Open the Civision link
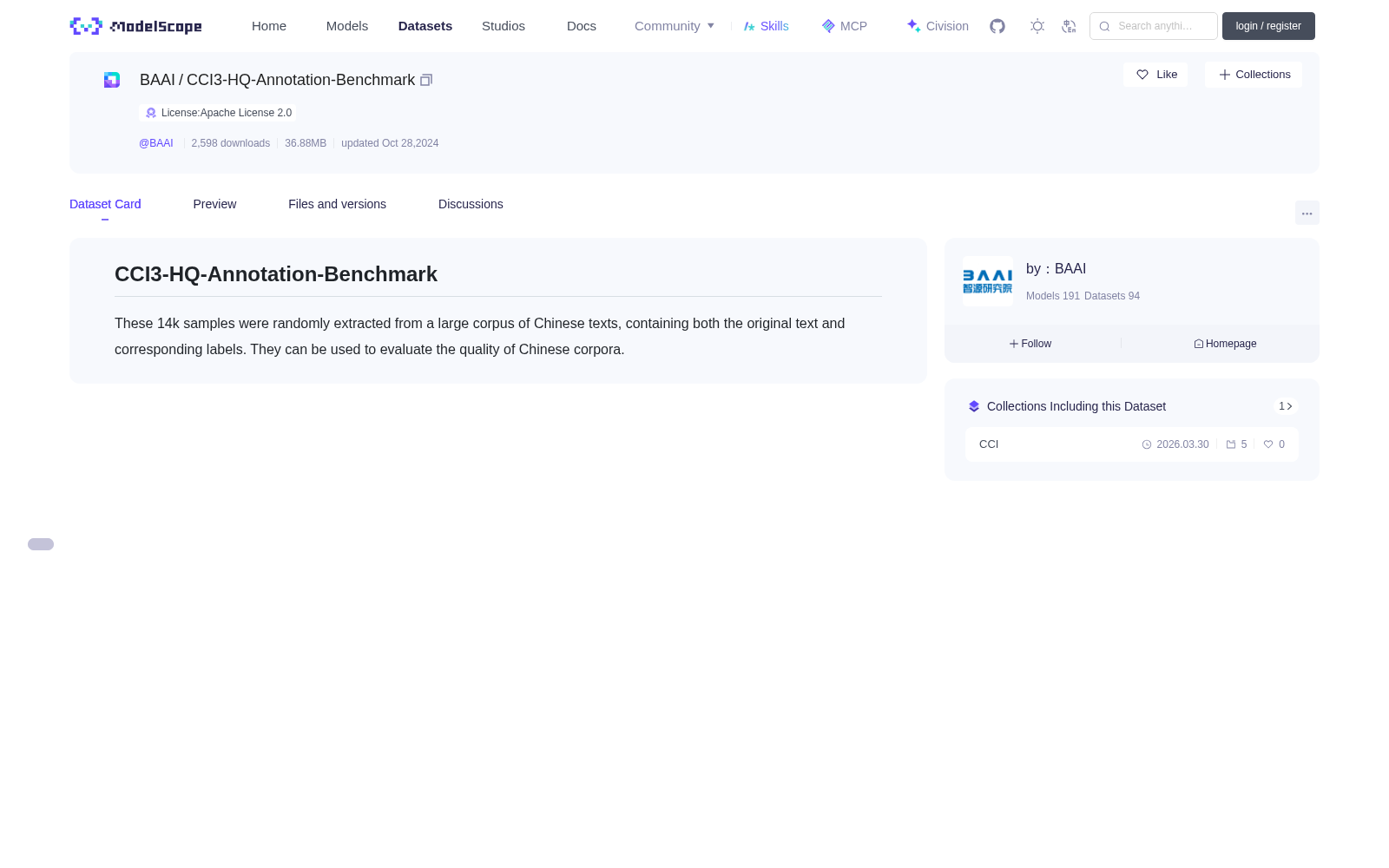1389x868 pixels. tap(938, 26)
